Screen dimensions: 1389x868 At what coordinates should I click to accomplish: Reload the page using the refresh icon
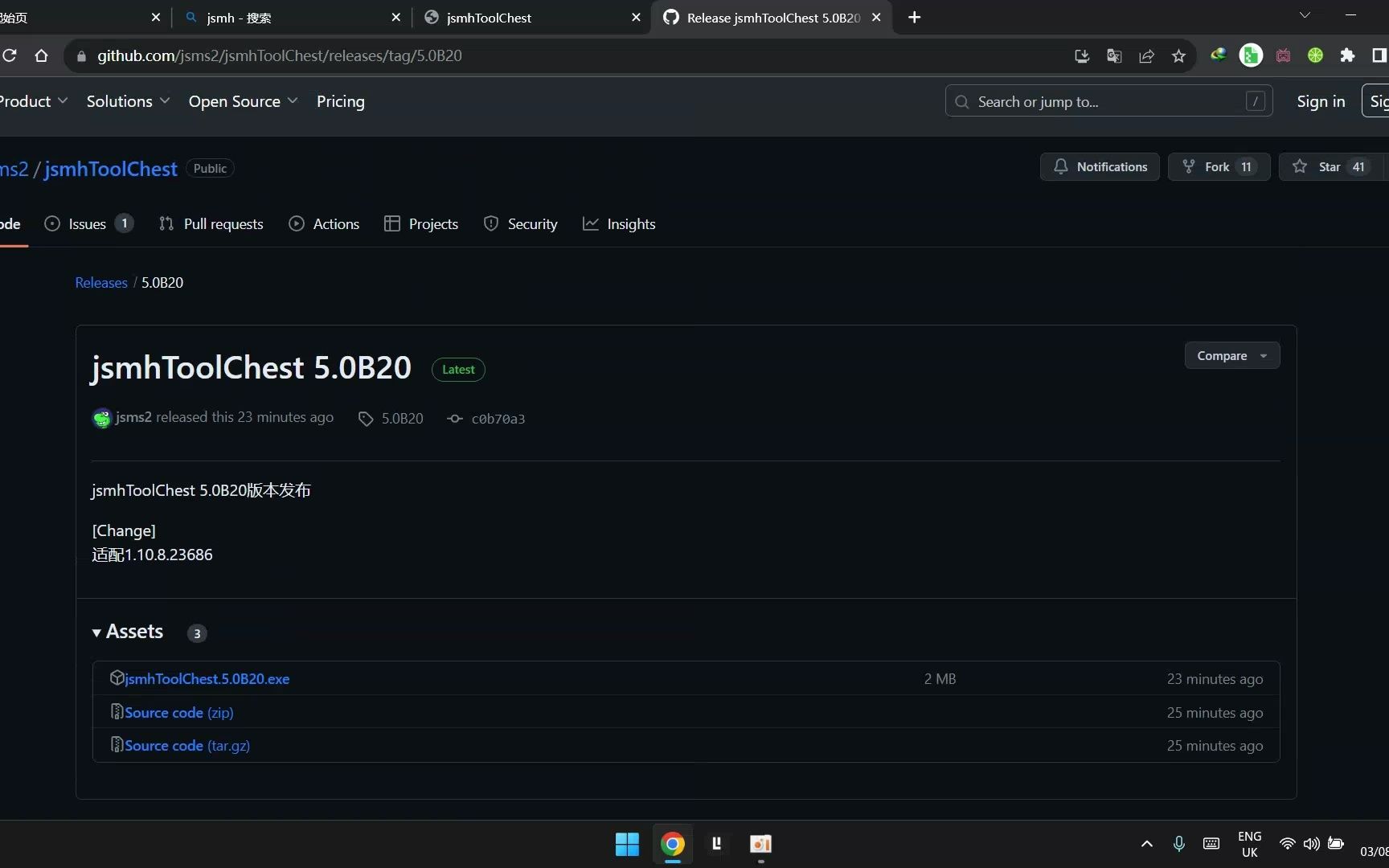tap(10, 55)
